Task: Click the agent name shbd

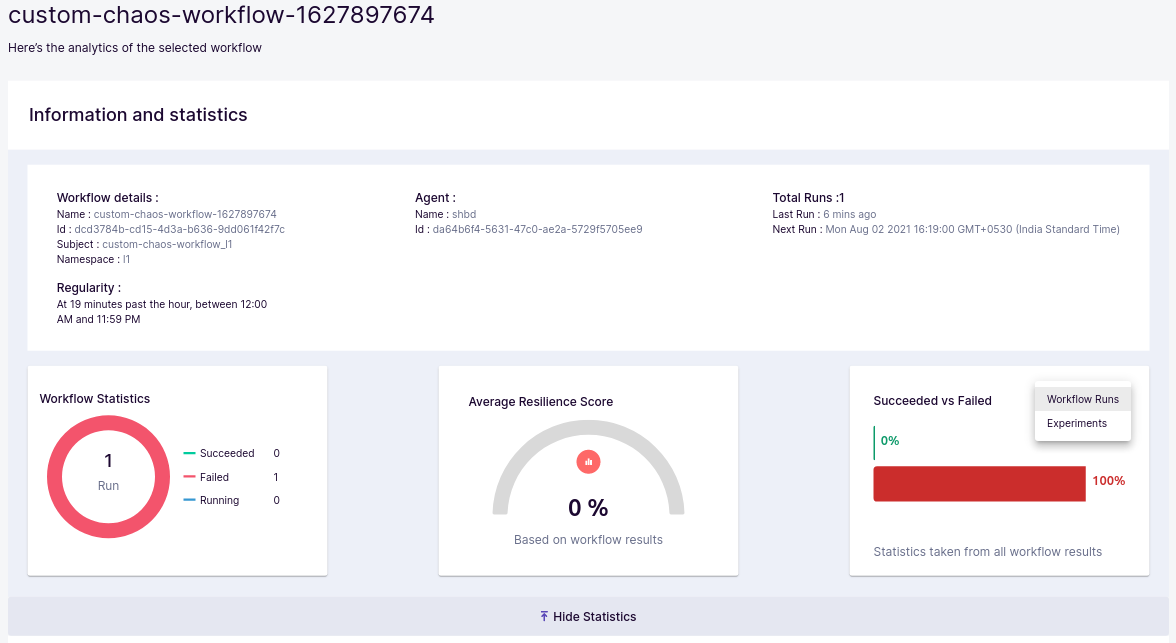Action: coord(463,214)
